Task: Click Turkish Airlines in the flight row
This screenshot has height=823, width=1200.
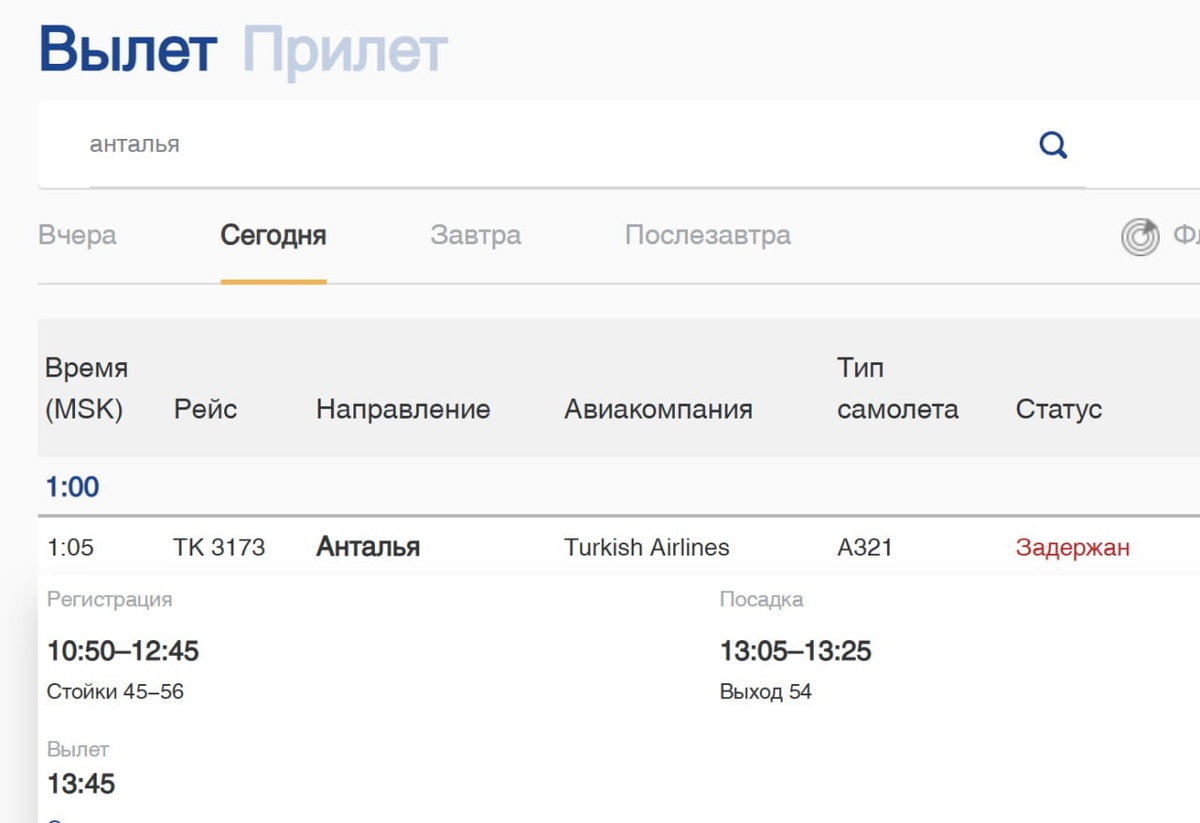Action: [646, 547]
